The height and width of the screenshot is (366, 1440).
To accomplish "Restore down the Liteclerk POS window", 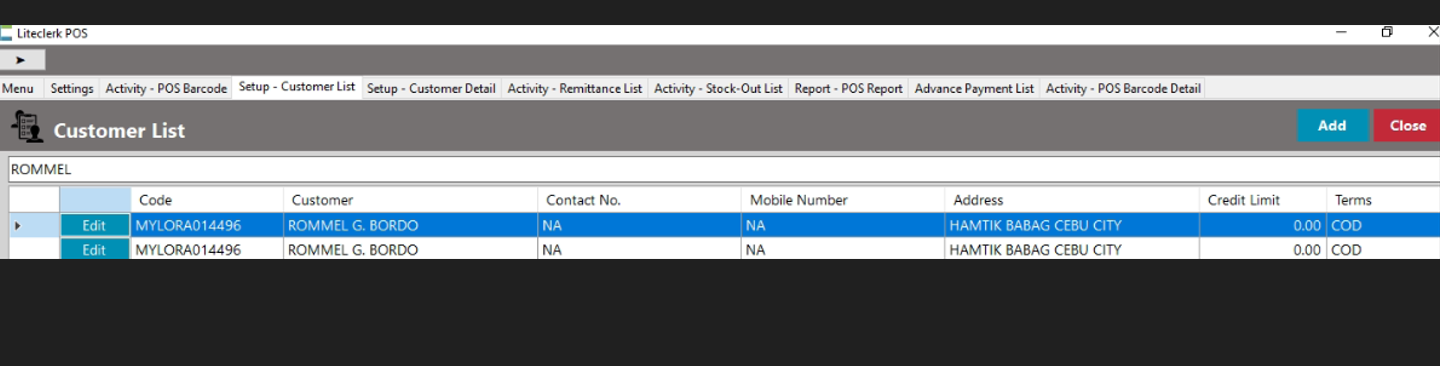I will tap(1387, 33).
